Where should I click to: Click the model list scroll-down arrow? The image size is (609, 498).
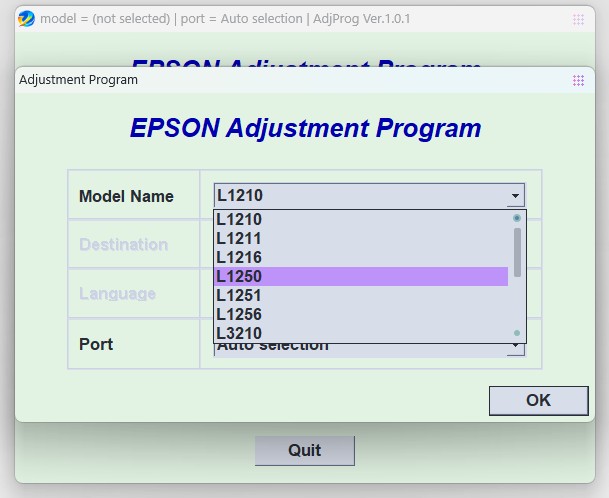coord(517,333)
